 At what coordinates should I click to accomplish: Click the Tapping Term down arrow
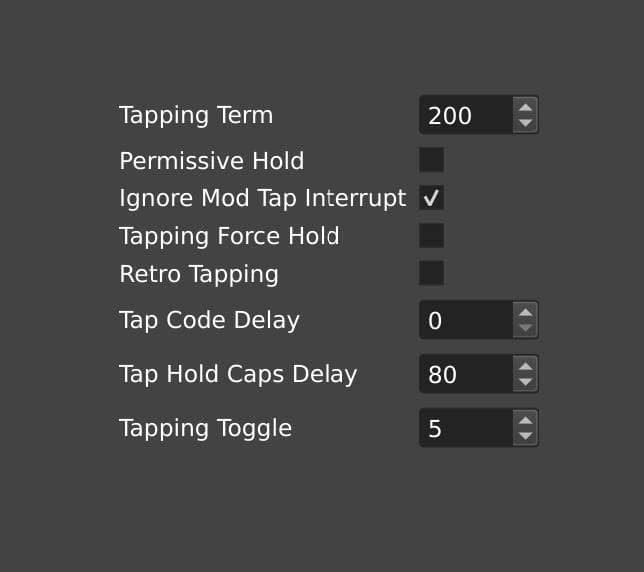tap(525, 123)
